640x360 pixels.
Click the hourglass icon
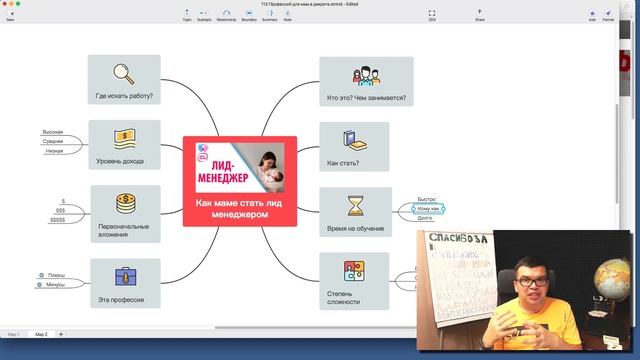click(x=356, y=205)
